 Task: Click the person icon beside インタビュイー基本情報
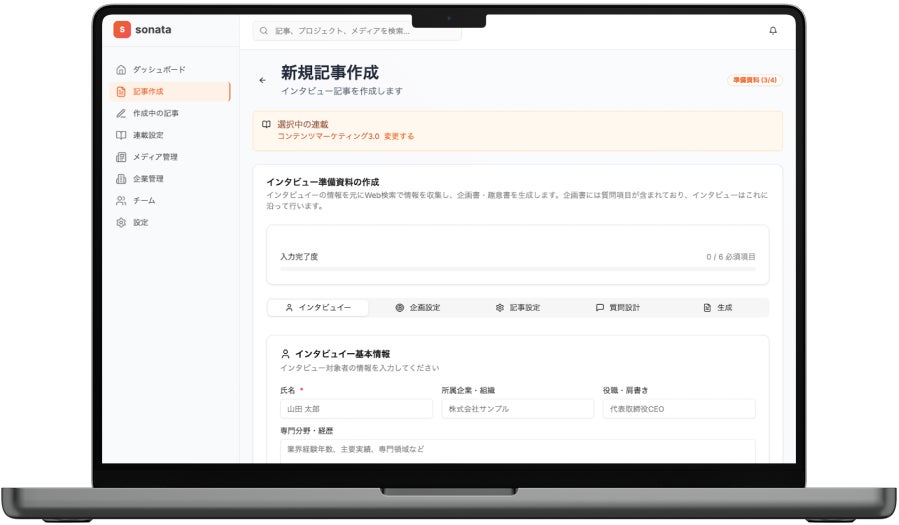point(286,354)
